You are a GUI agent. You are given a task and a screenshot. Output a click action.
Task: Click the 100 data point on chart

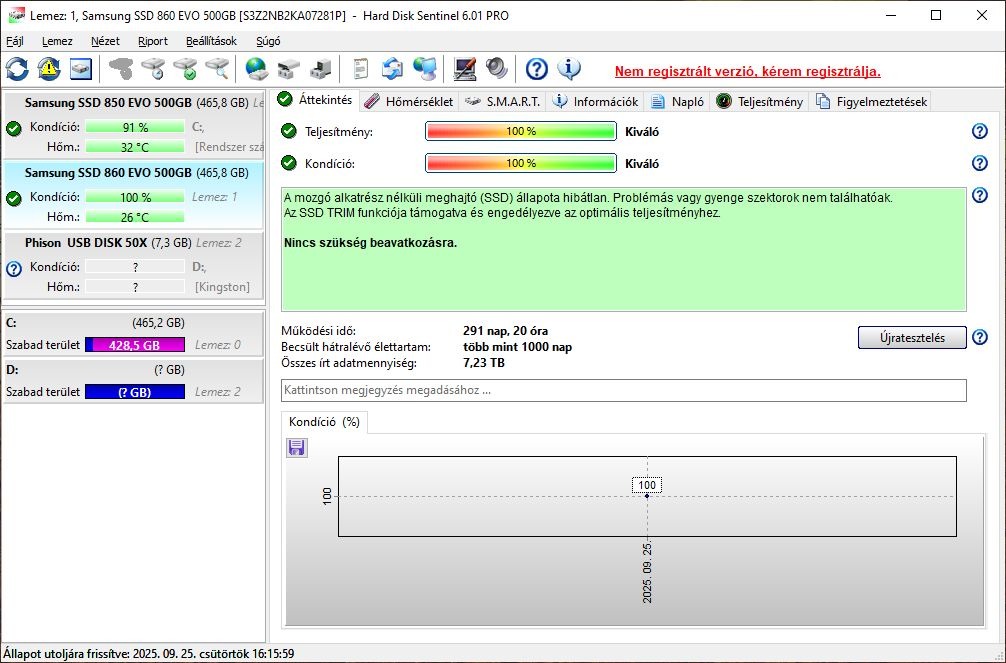(x=647, y=495)
